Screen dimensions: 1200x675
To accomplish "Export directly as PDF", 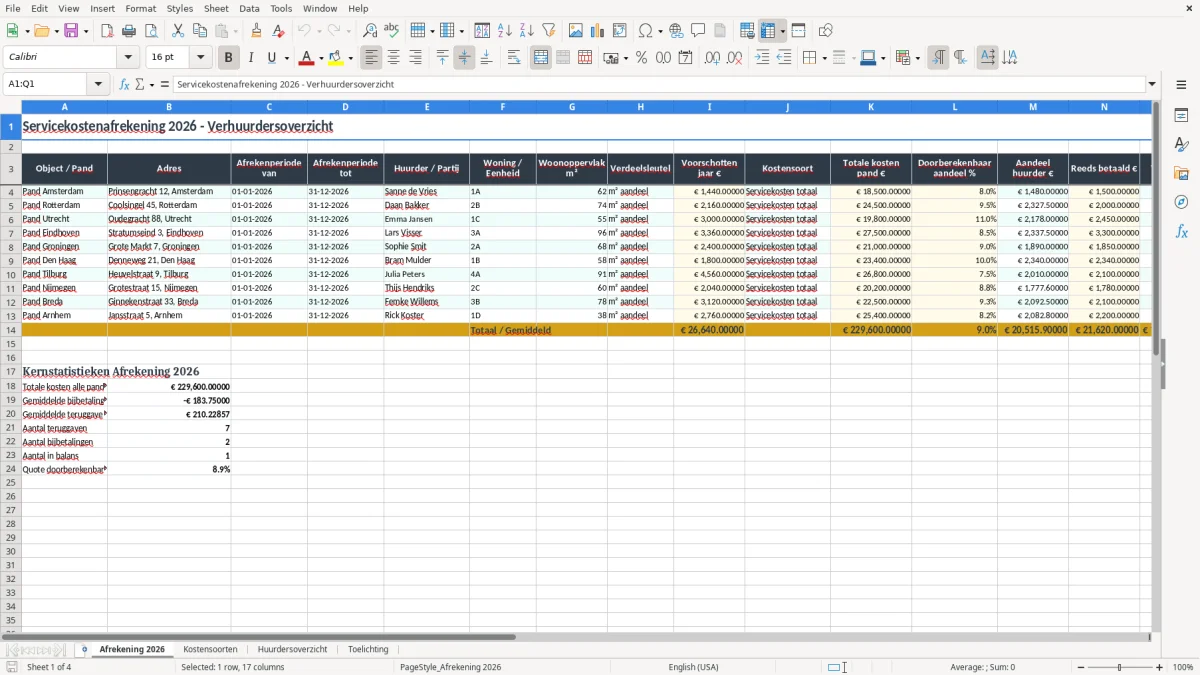I will click(x=107, y=31).
